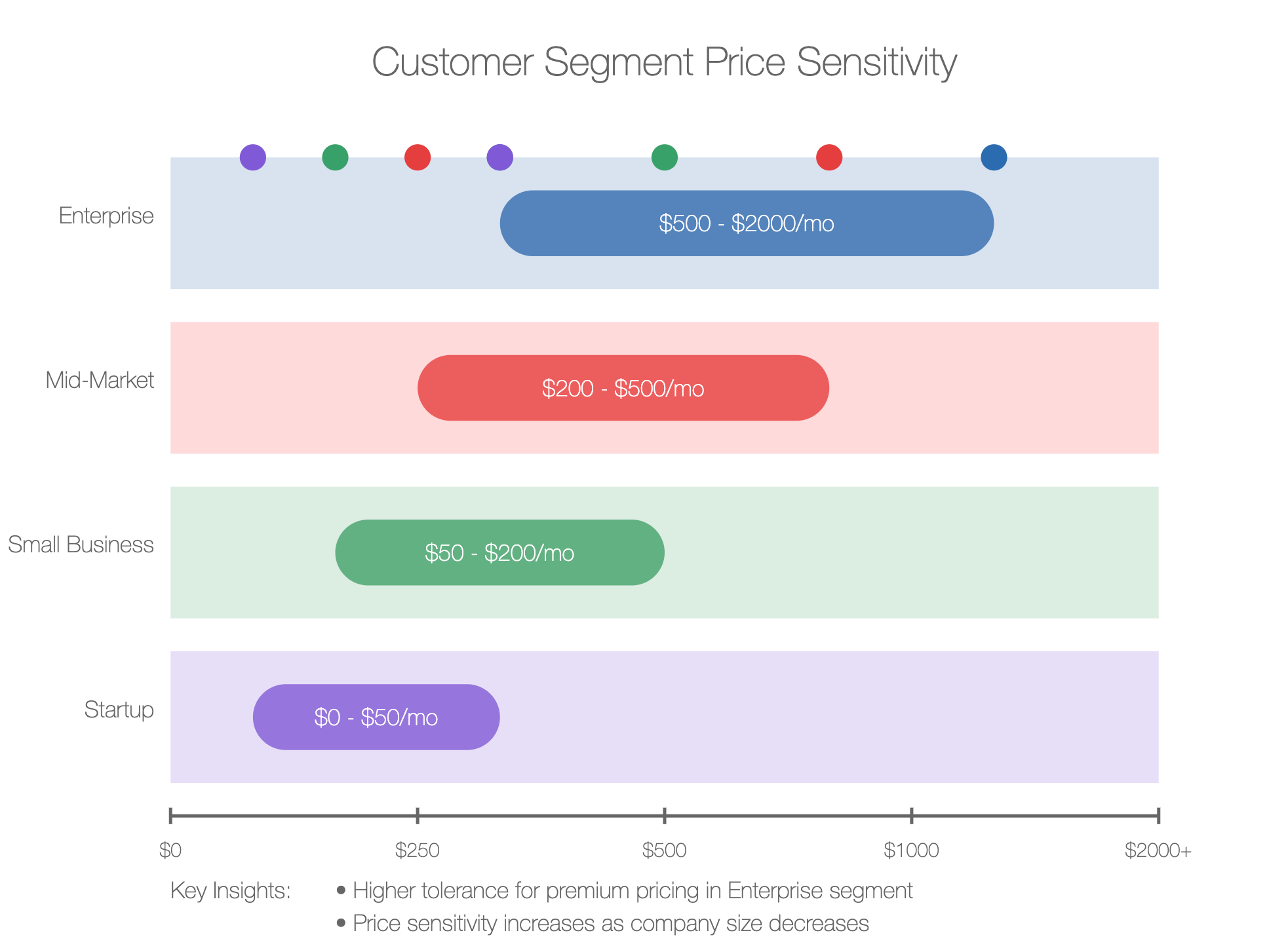Select the $1000 axis tick label
This screenshot has height=952, width=1269.
[911, 850]
